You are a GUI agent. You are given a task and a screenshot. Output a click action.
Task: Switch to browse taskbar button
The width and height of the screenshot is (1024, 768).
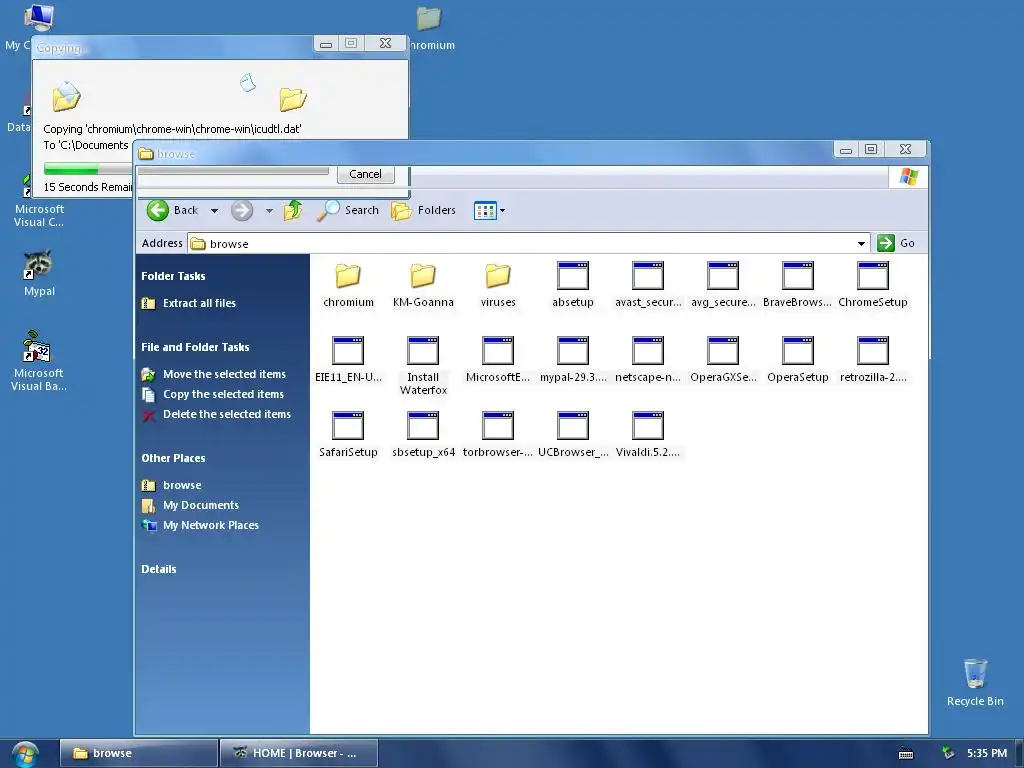point(138,753)
